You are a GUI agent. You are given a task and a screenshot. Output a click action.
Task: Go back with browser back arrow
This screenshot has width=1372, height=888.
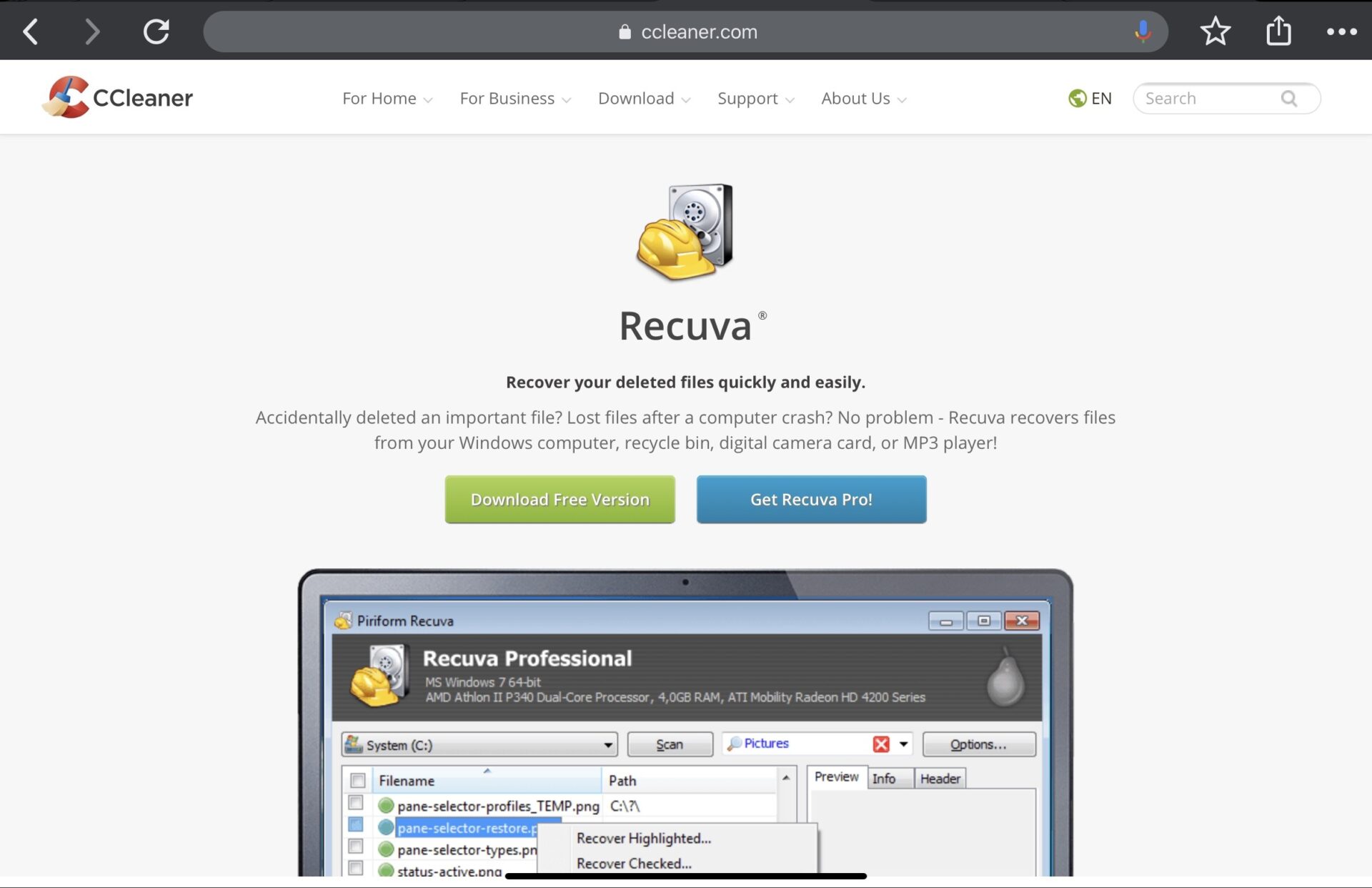click(x=31, y=31)
